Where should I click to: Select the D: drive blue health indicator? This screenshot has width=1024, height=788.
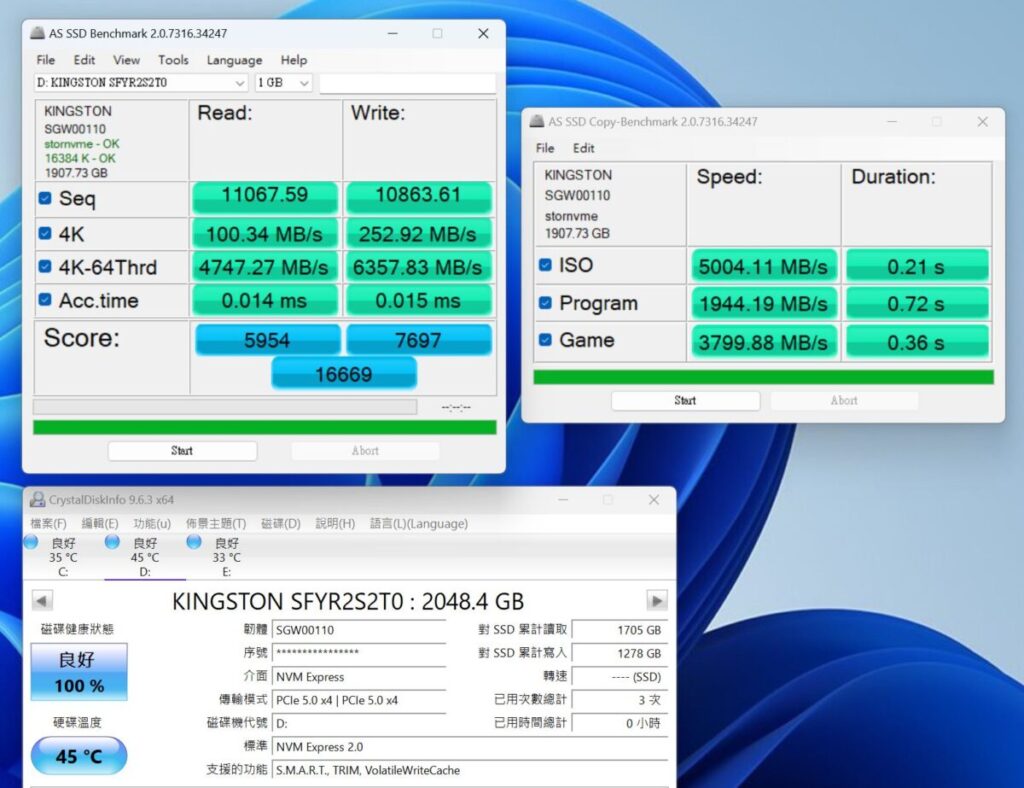click(x=112, y=541)
